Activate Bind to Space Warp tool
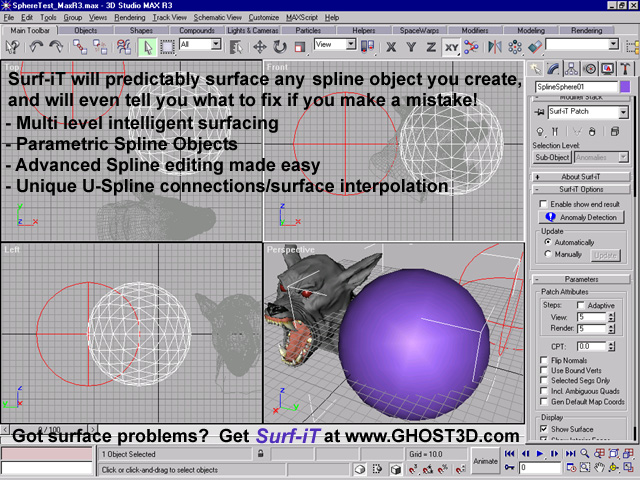640x480 pixels. [x=124, y=47]
